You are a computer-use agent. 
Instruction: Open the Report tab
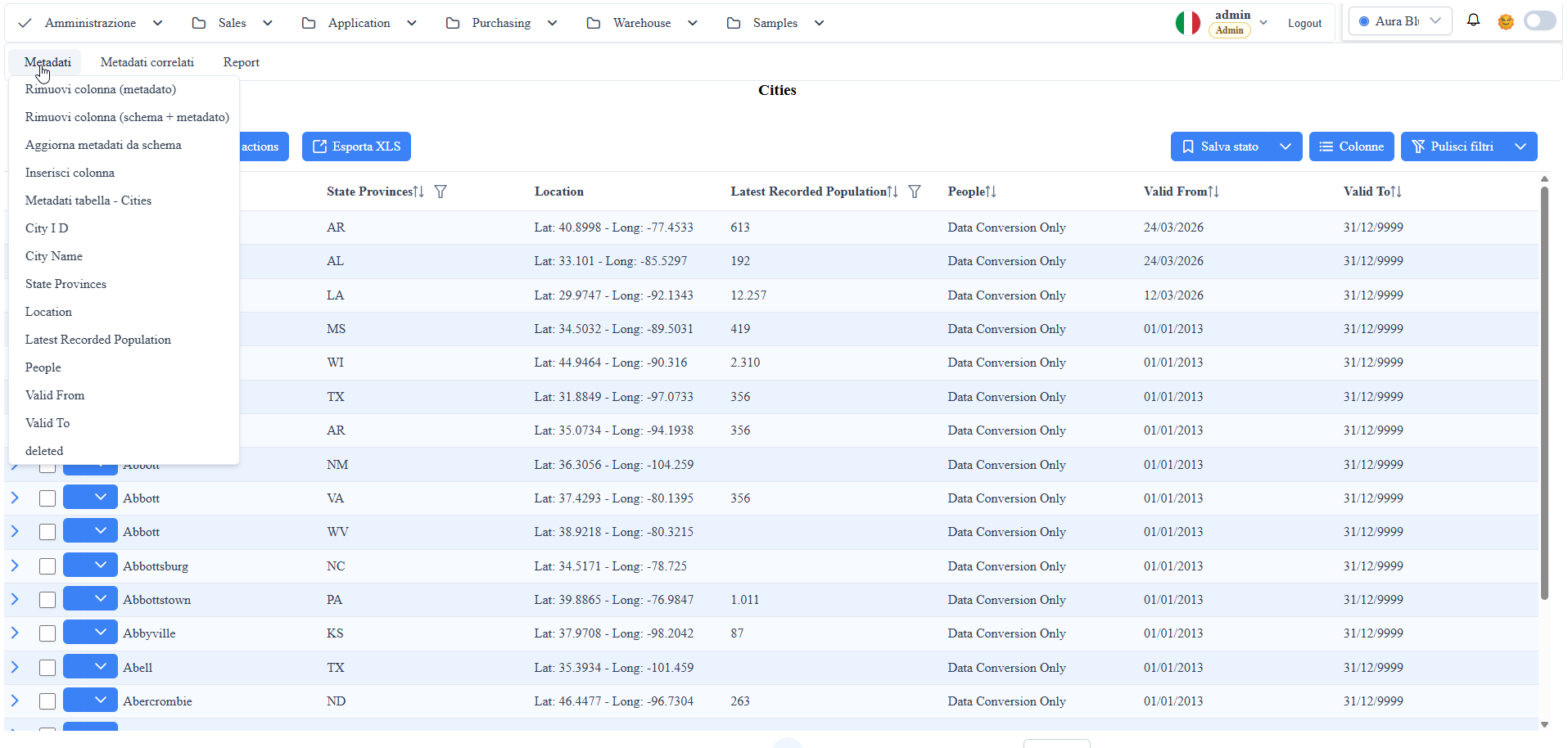(x=242, y=62)
